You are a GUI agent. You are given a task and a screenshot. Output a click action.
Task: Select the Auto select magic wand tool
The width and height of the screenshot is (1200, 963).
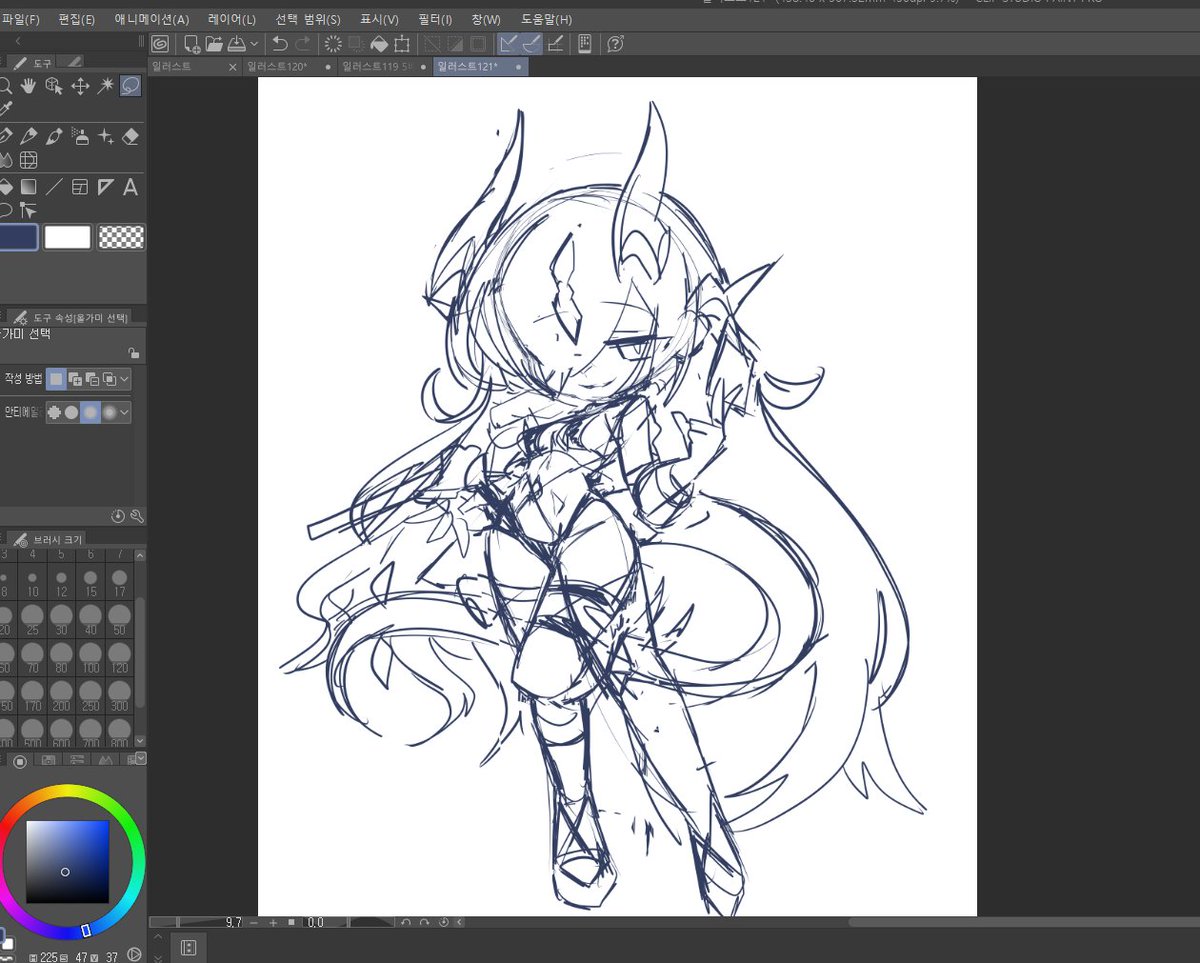pos(105,86)
